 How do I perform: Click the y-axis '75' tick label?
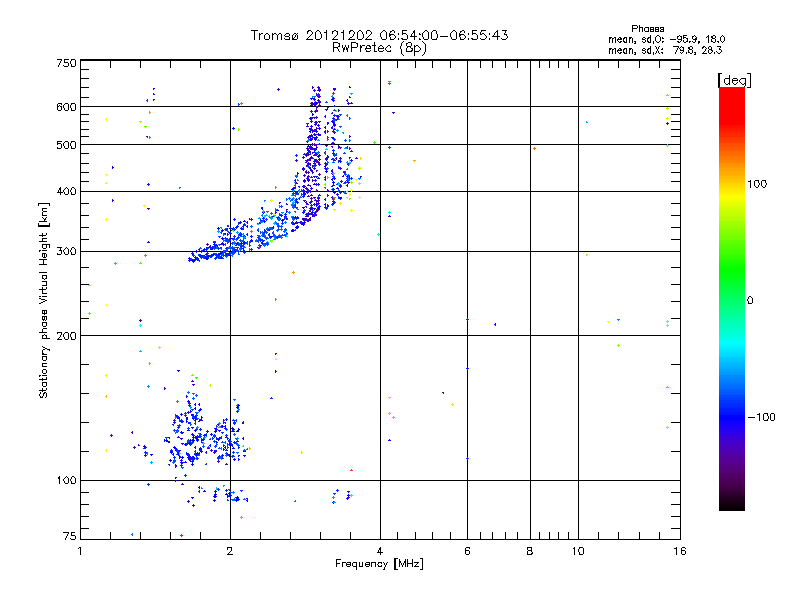[x=70, y=536]
